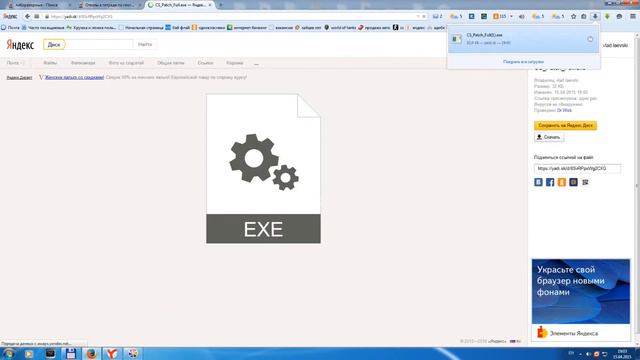Show QR code icon for file link

point(585,182)
